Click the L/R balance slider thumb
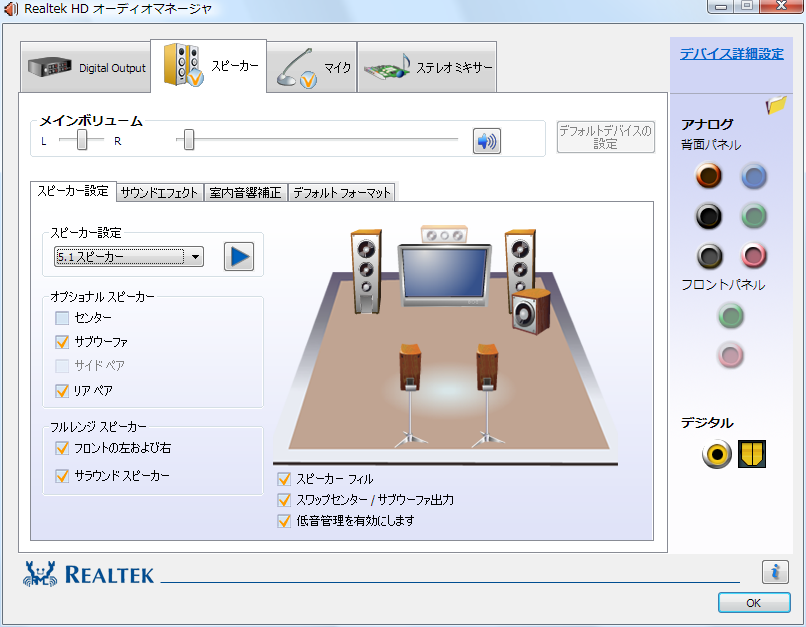The width and height of the screenshot is (806, 627). (x=82, y=139)
